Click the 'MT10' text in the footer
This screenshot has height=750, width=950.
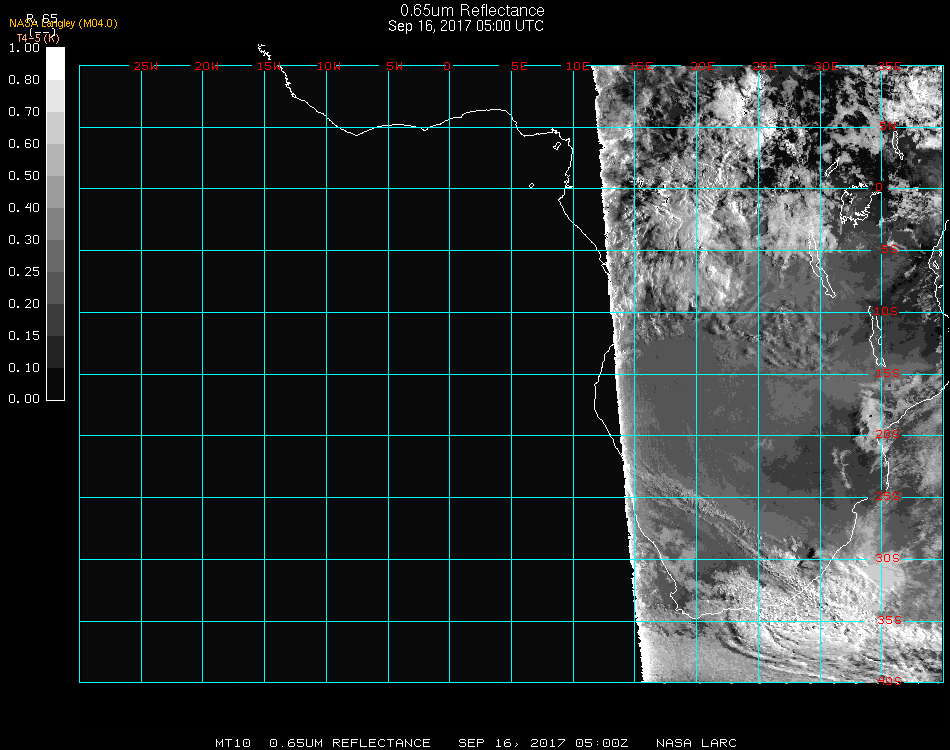pos(232,743)
